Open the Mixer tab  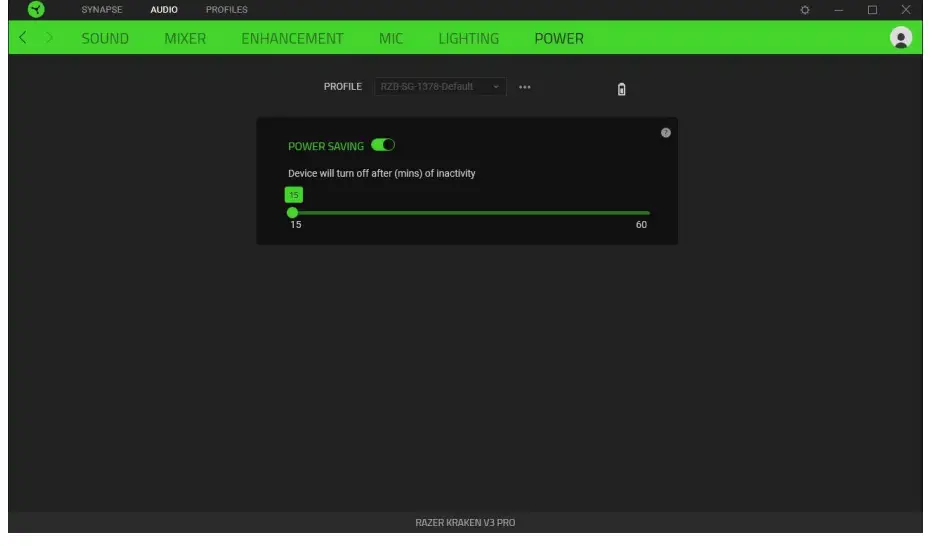coord(185,38)
